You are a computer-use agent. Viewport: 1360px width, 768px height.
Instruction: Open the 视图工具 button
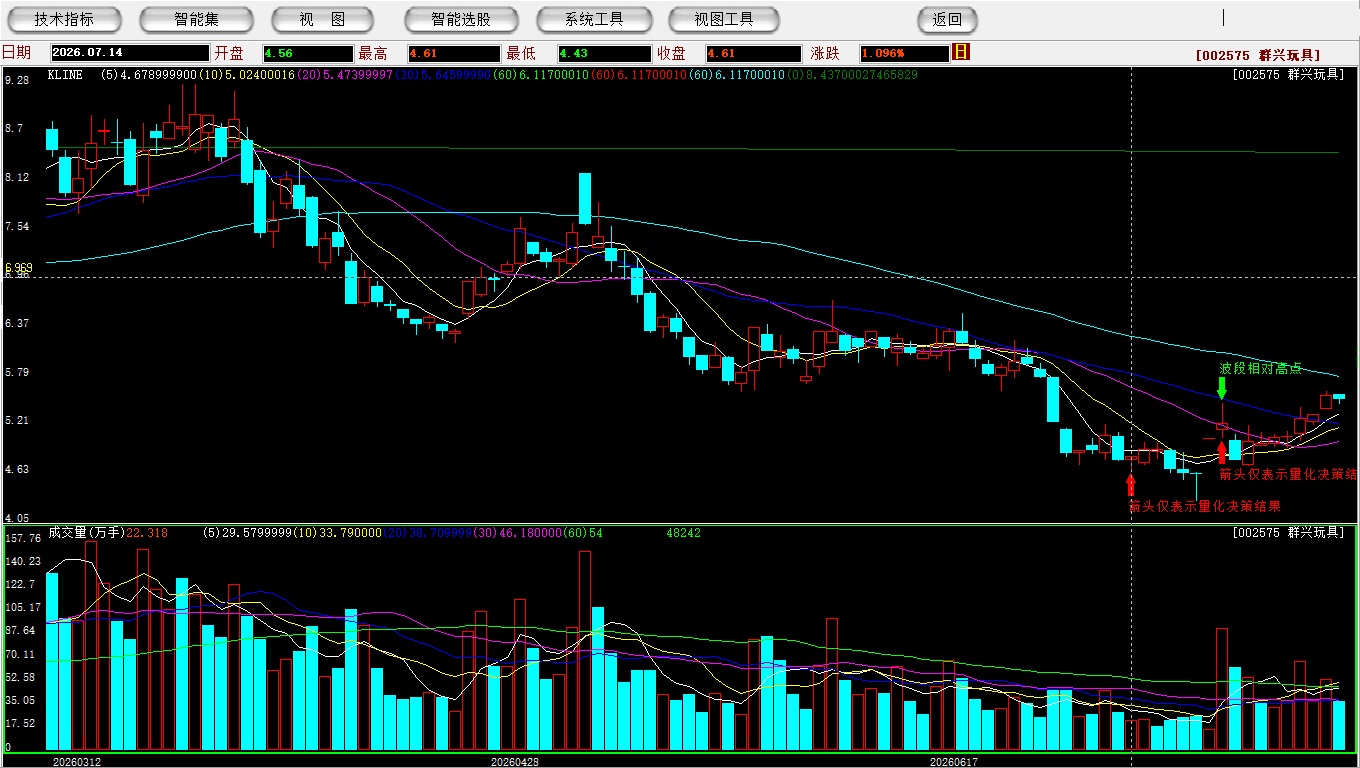click(724, 19)
